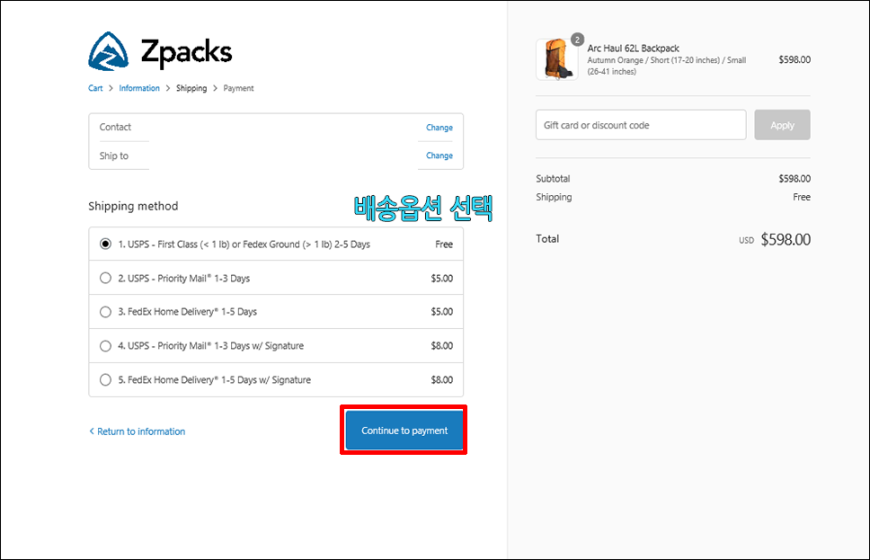The height and width of the screenshot is (560, 870).
Task: Click the Subtotal label
Action: [553, 179]
